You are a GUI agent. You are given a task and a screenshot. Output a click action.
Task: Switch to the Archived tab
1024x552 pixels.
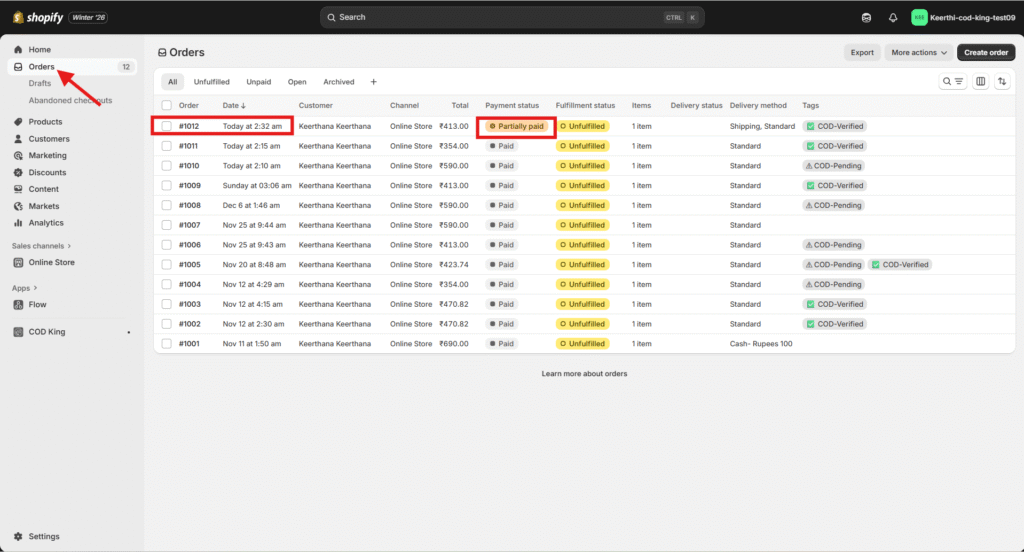(338, 82)
